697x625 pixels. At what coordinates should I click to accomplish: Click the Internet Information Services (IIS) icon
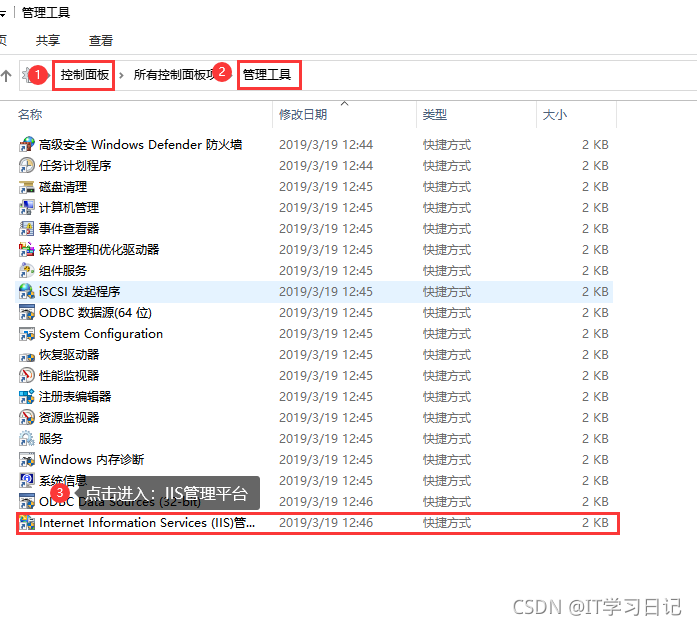point(27,523)
